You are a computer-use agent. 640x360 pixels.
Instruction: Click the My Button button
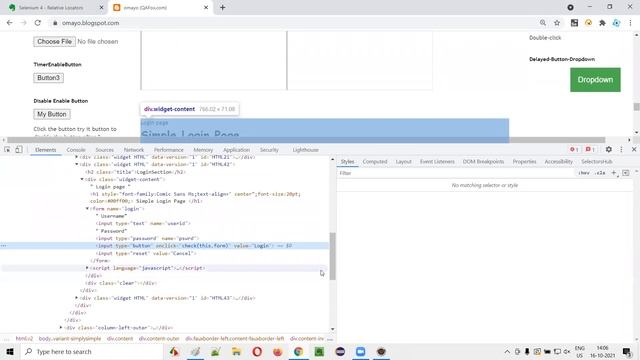(52, 114)
